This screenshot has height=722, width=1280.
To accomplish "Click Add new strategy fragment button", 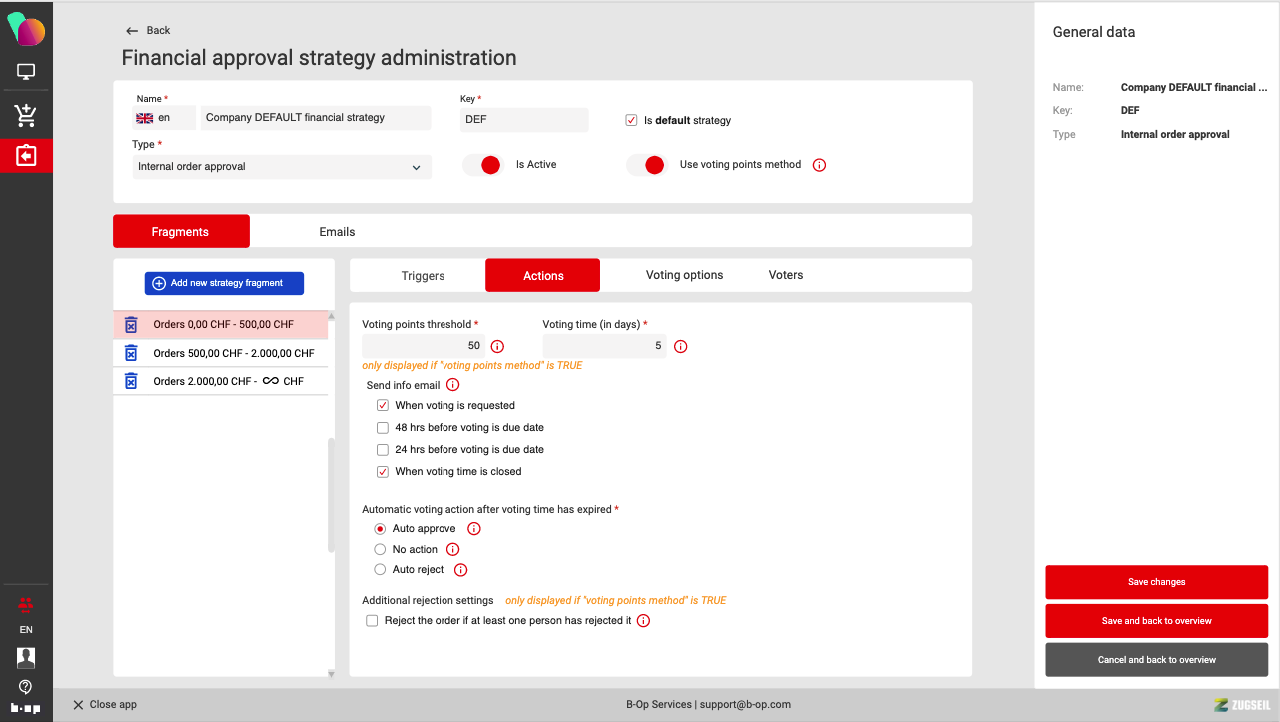I will (224, 283).
